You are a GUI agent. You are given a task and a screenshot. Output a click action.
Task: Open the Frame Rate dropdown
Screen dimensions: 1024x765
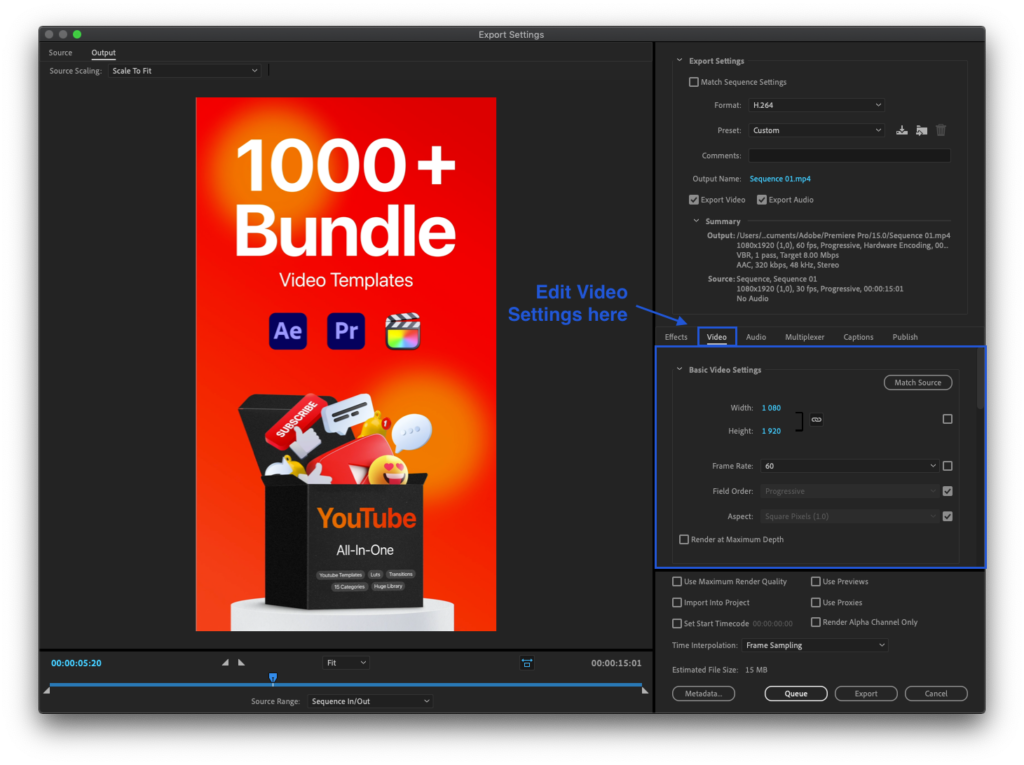pyautogui.click(x=850, y=466)
